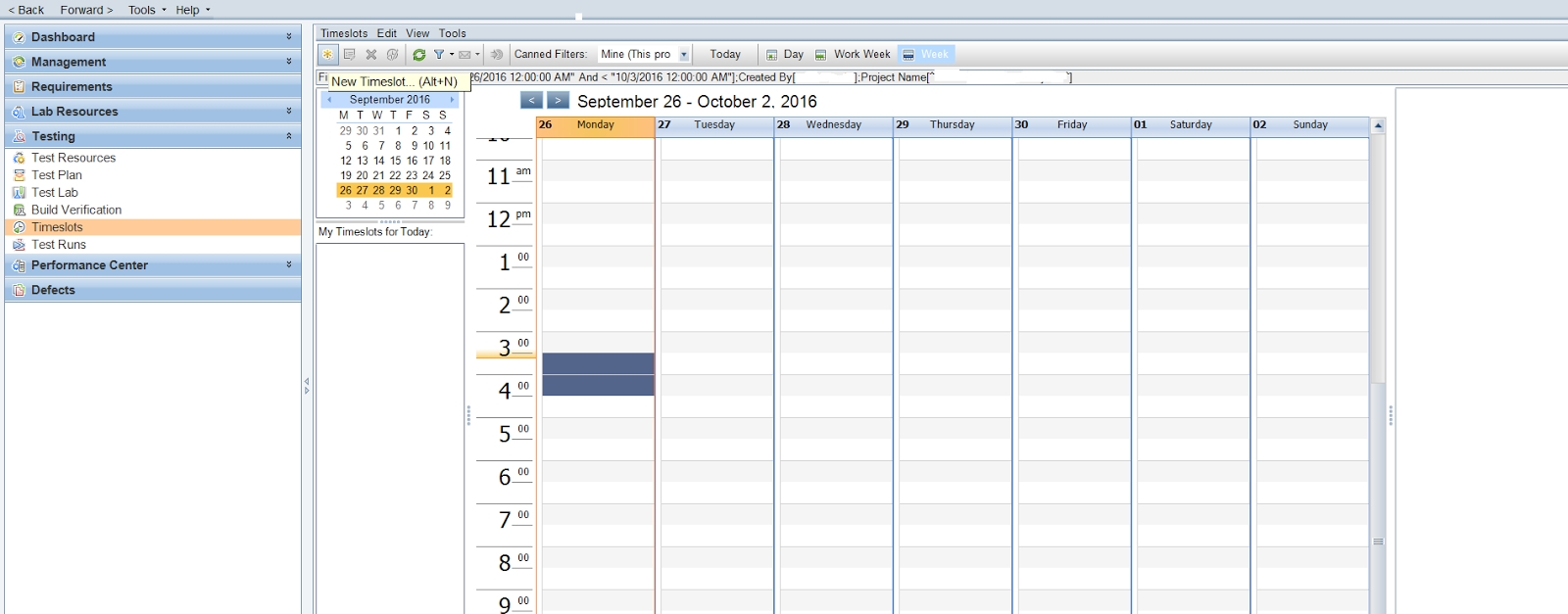Open the Tools menu in Timeslots module
1568x614 pixels.
pos(453,33)
